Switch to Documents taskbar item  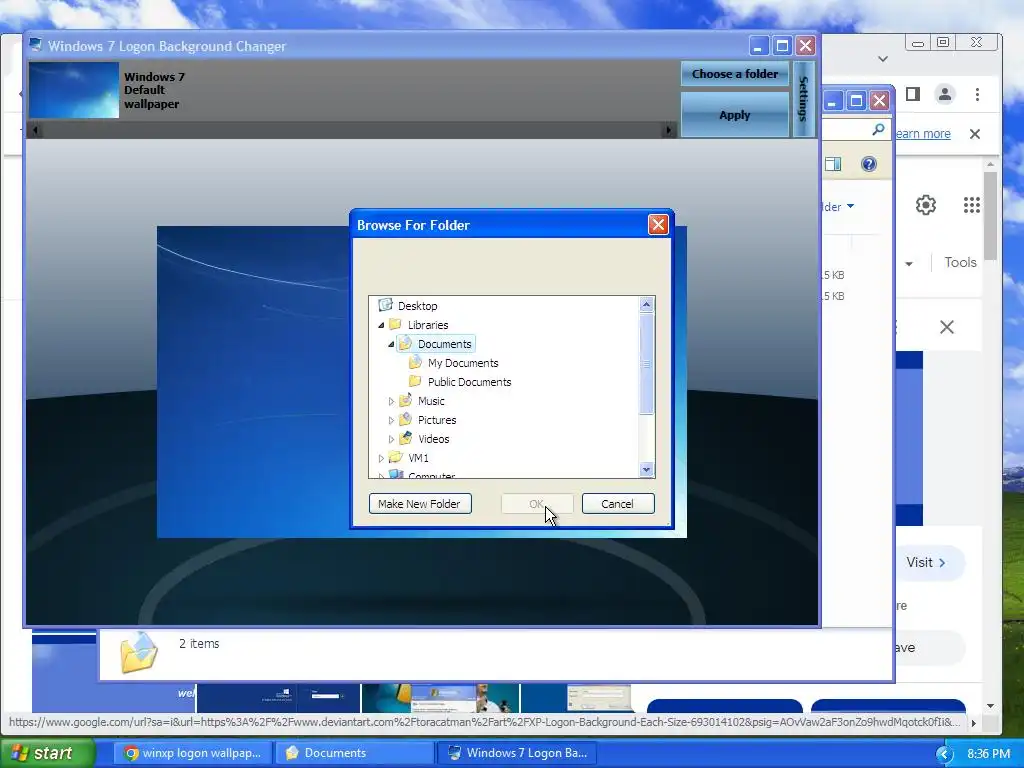tap(353, 753)
